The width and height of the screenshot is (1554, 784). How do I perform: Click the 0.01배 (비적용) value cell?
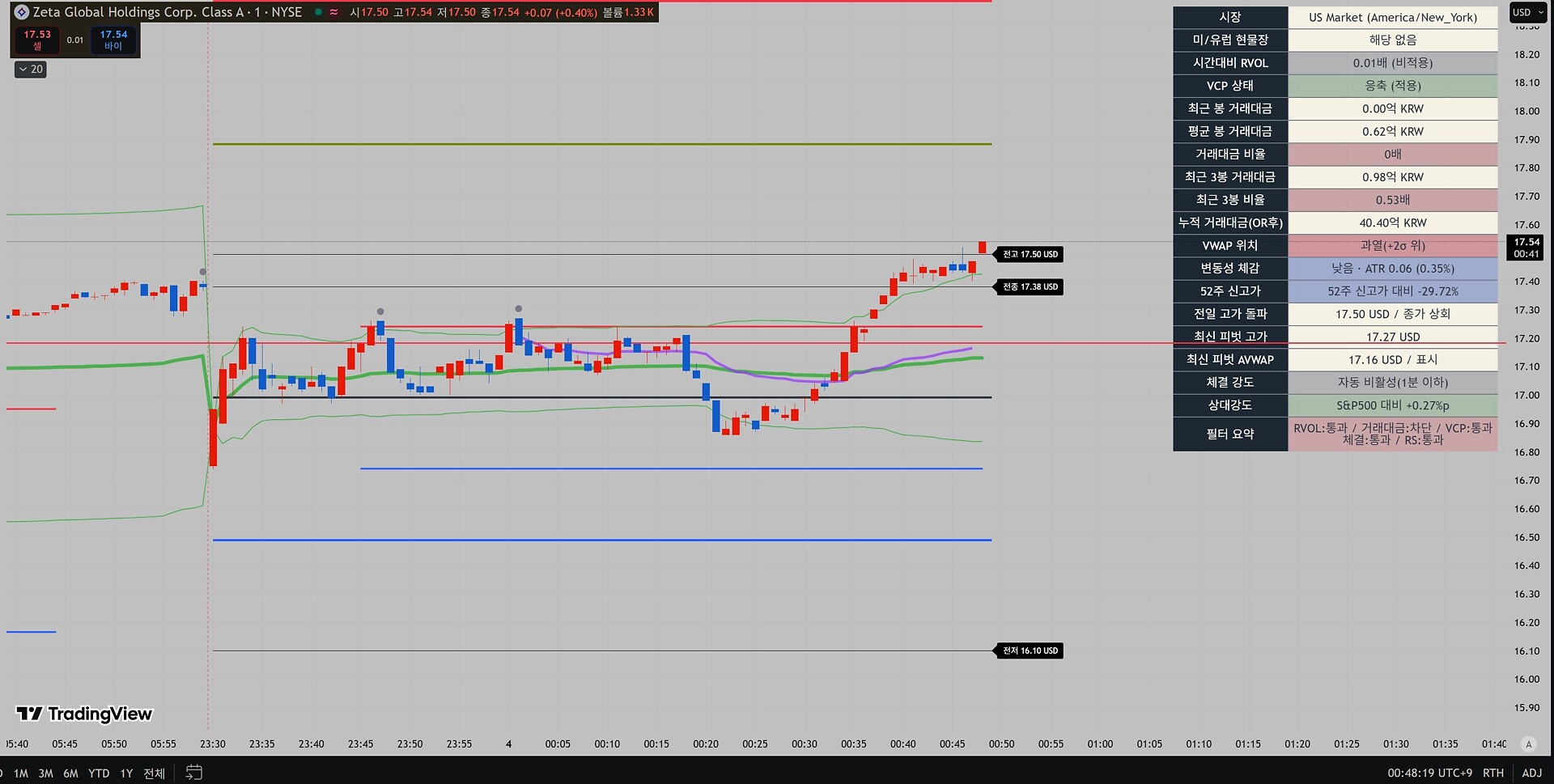pos(1393,63)
